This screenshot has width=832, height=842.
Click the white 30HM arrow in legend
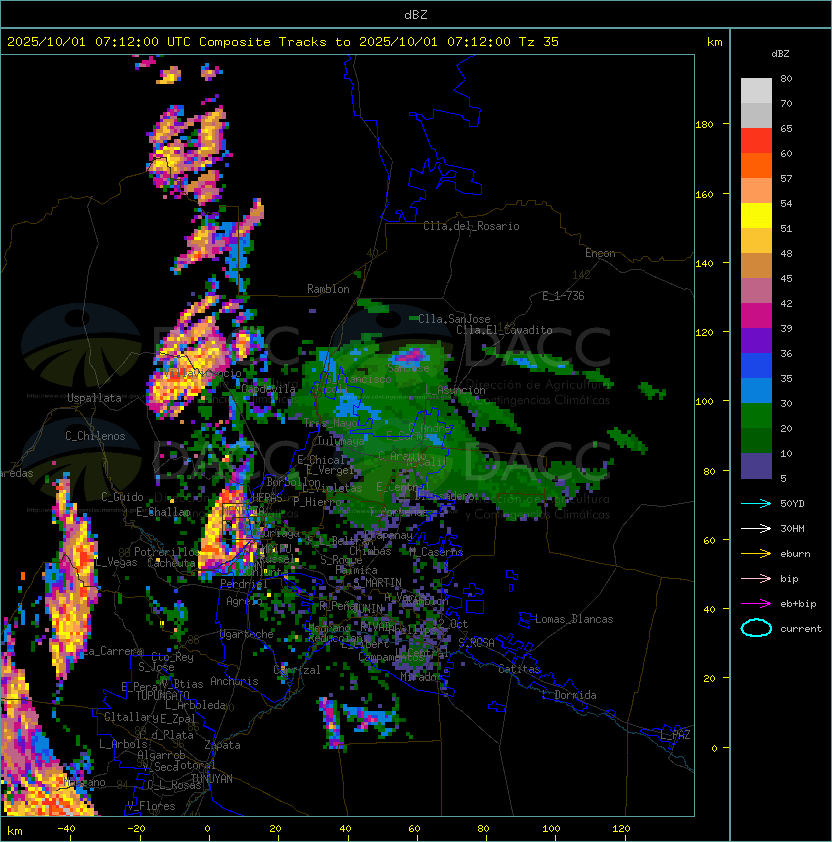point(756,529)
